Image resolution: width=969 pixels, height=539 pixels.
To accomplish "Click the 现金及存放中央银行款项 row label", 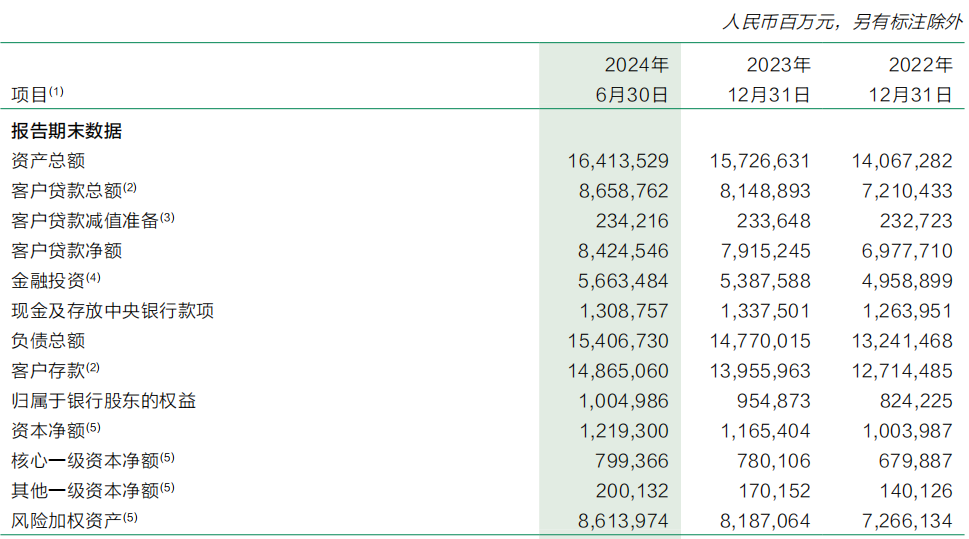I will [112, 311].
